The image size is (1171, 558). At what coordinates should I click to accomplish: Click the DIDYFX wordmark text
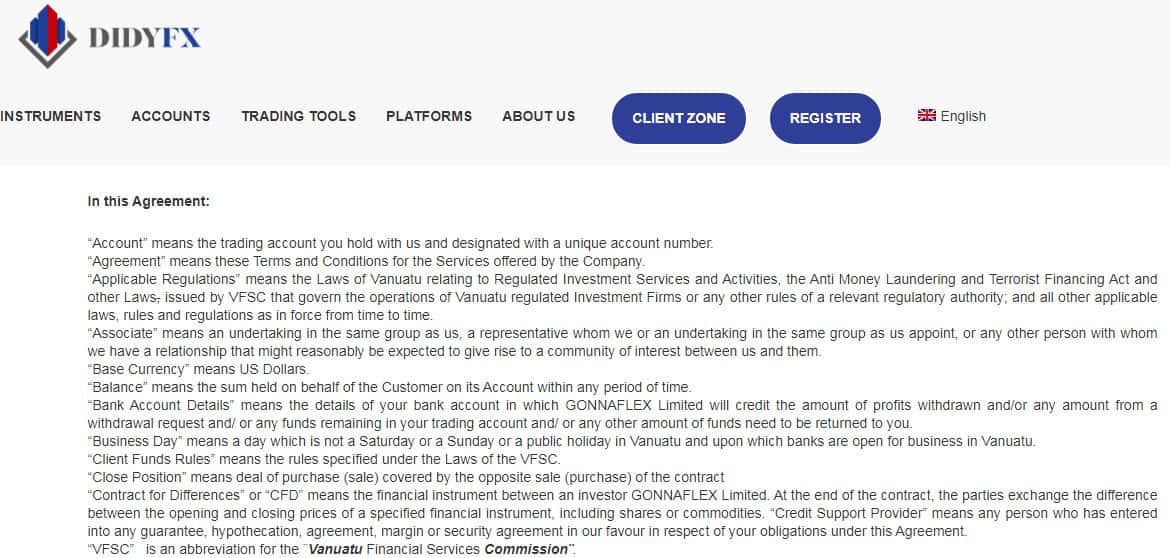click(145, 38)
